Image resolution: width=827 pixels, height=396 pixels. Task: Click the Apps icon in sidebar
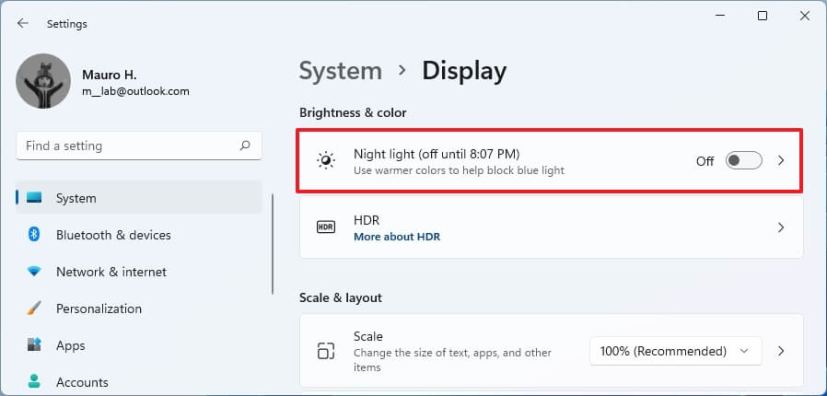(x=34, y=345)
